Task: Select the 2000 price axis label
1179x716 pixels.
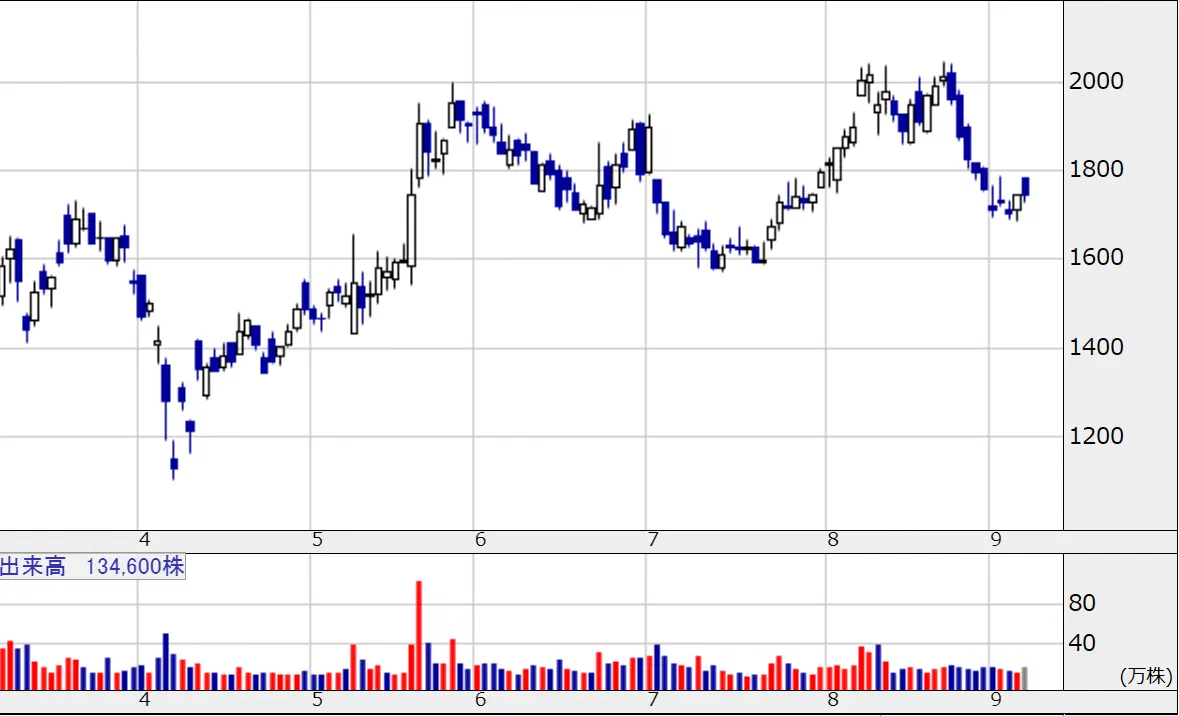Action: click(1096, 81)
